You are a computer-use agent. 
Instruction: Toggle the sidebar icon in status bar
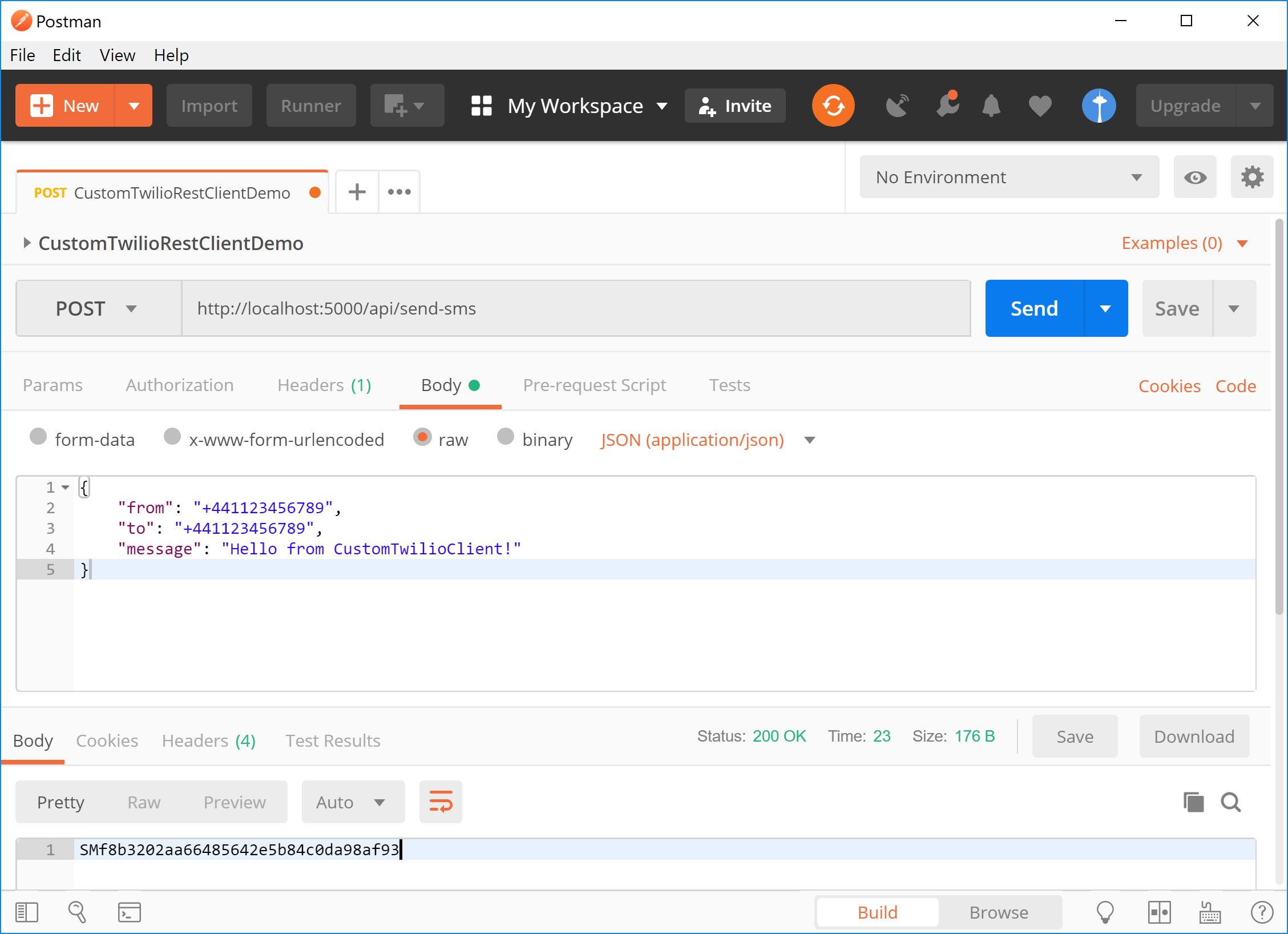point(27,912)
